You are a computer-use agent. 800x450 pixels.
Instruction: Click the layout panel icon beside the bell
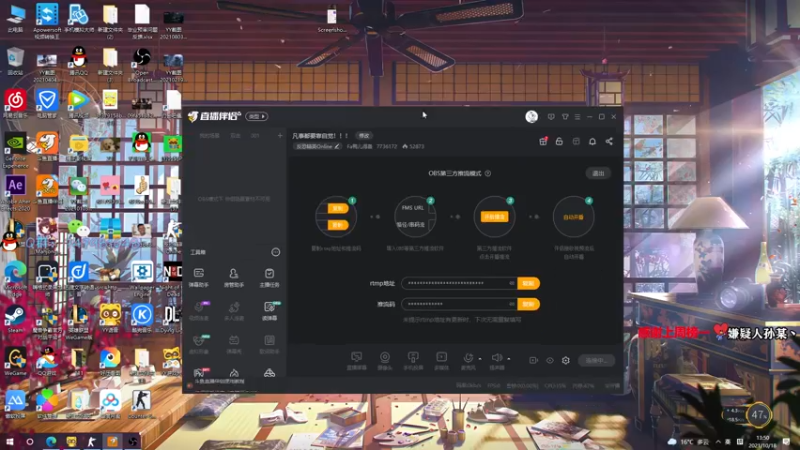point(576,141)
